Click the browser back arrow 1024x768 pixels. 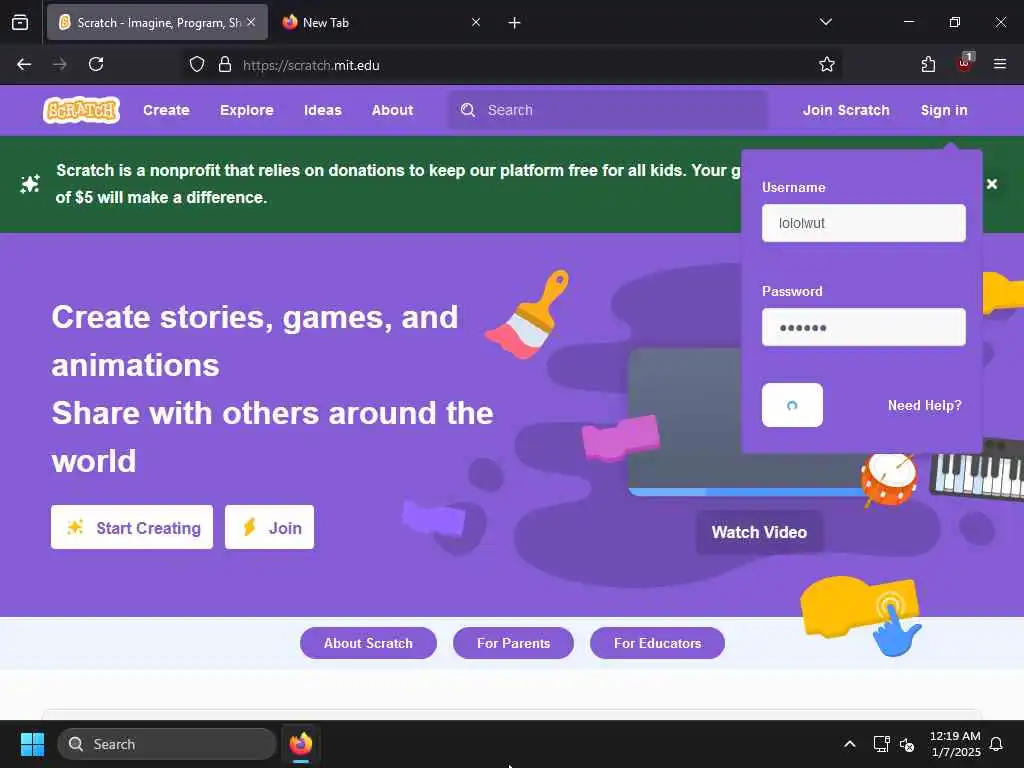coord(24,65)
